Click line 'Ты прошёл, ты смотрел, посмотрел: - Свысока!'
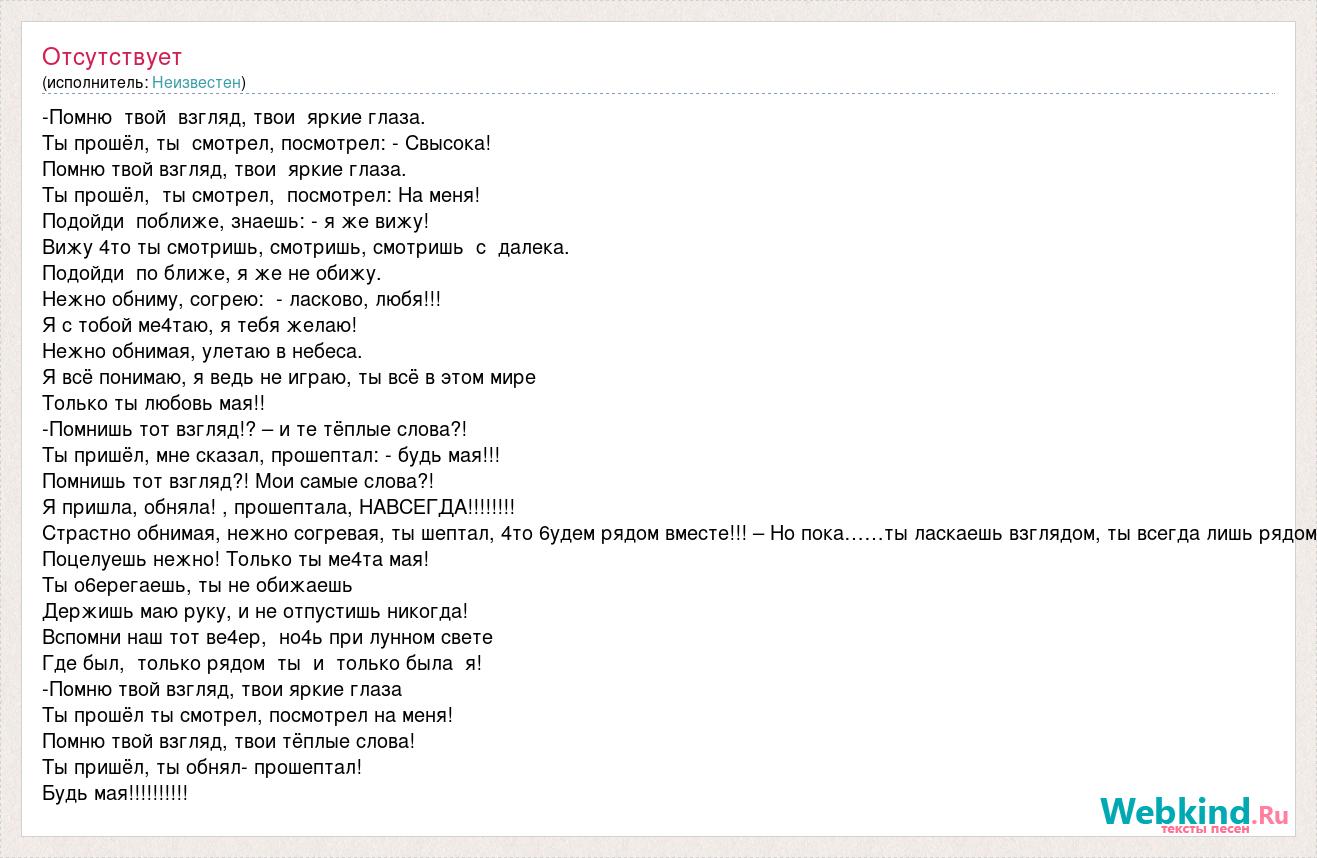This screenshot has height=858, width=1317. pos(267,143)
